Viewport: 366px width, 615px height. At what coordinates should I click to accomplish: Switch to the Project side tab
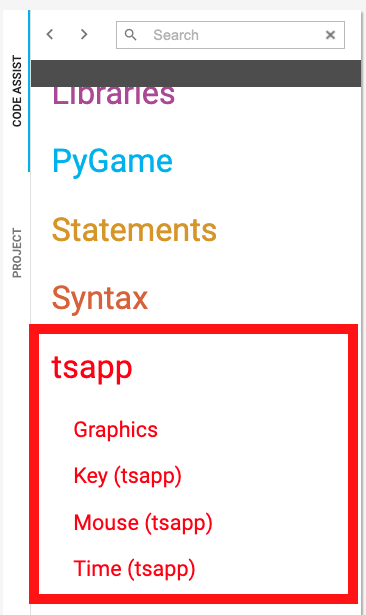pos(17,253)
